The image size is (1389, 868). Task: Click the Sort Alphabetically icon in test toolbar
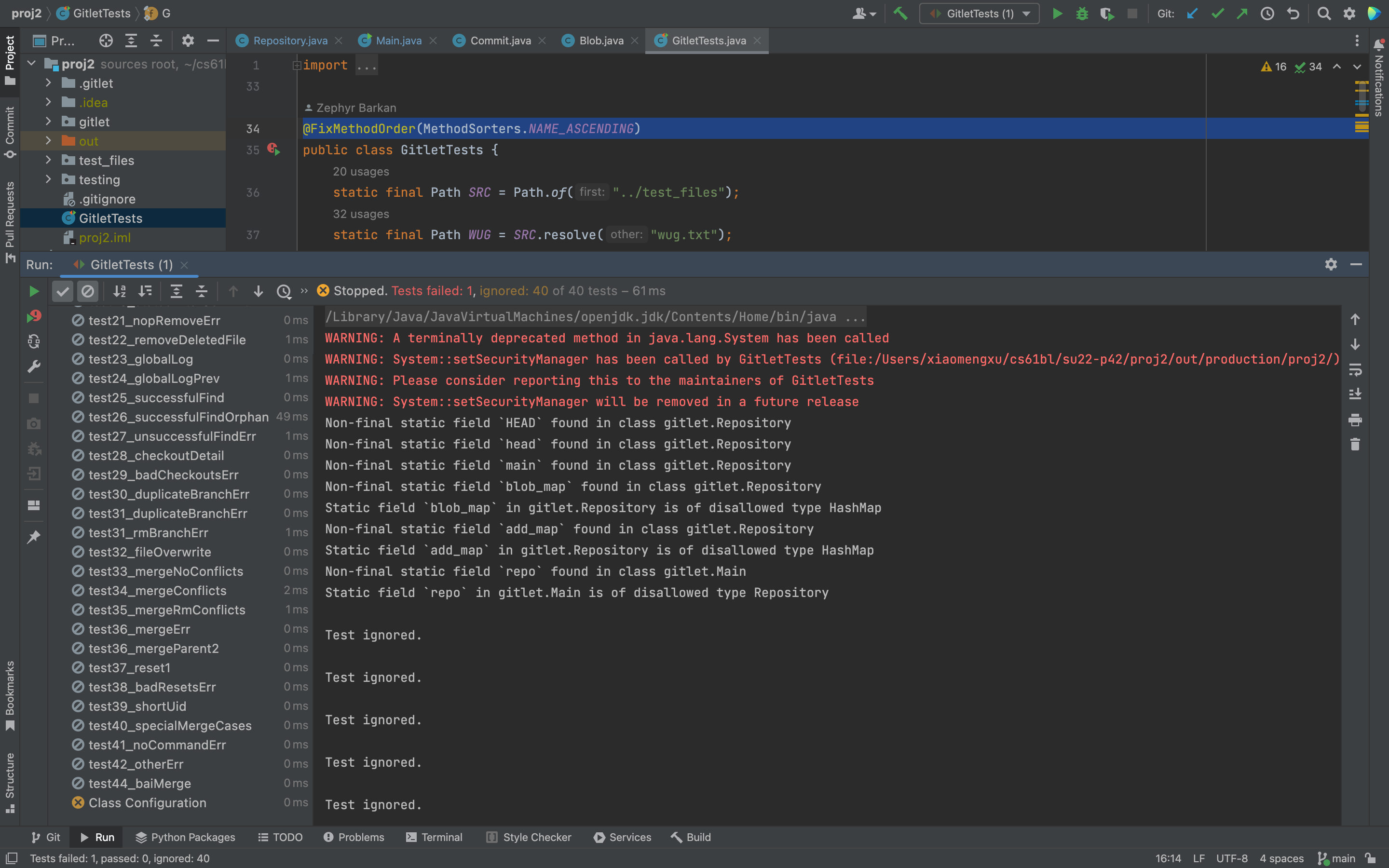[120, 291]
